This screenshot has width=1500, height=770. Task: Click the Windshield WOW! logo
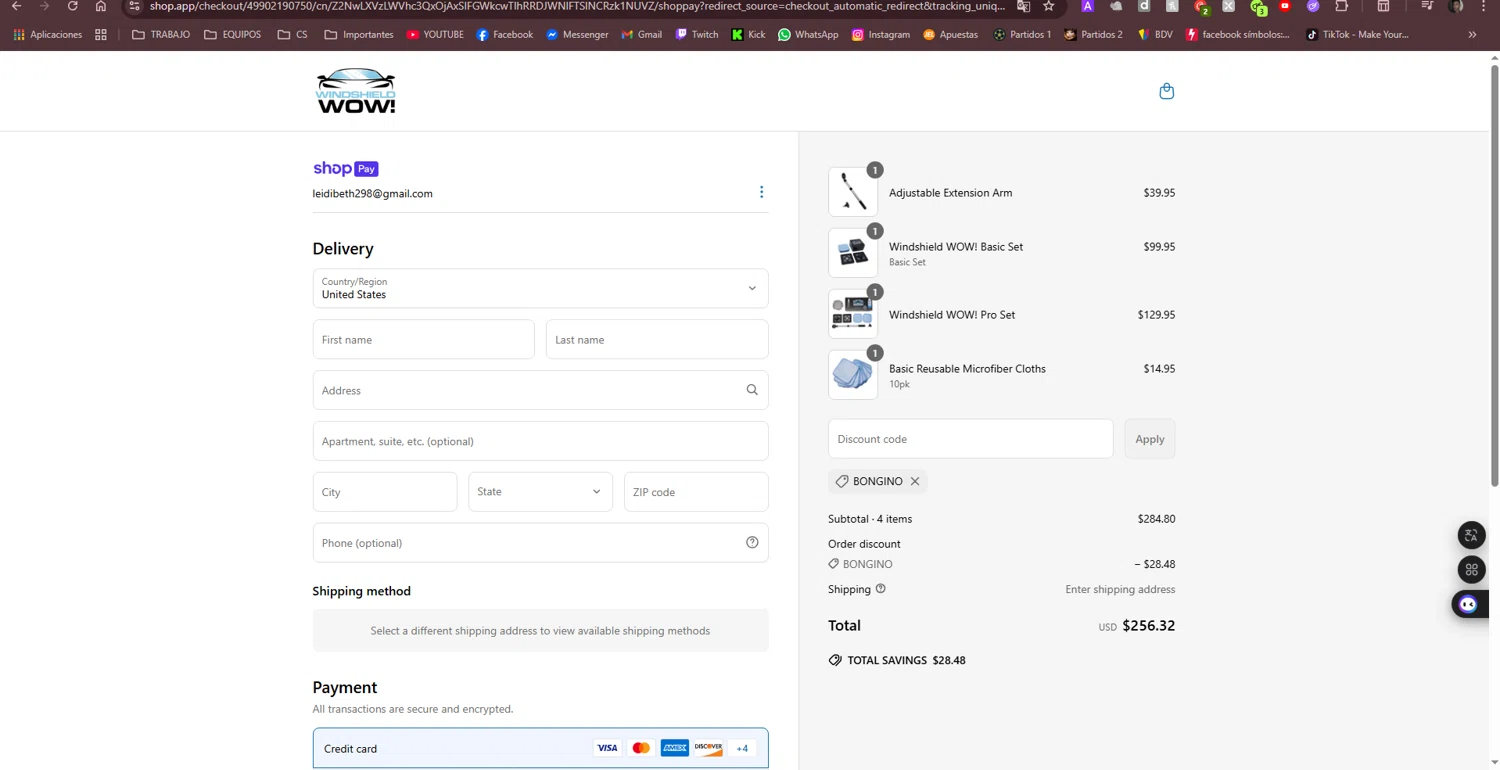[x=356, y=91]
